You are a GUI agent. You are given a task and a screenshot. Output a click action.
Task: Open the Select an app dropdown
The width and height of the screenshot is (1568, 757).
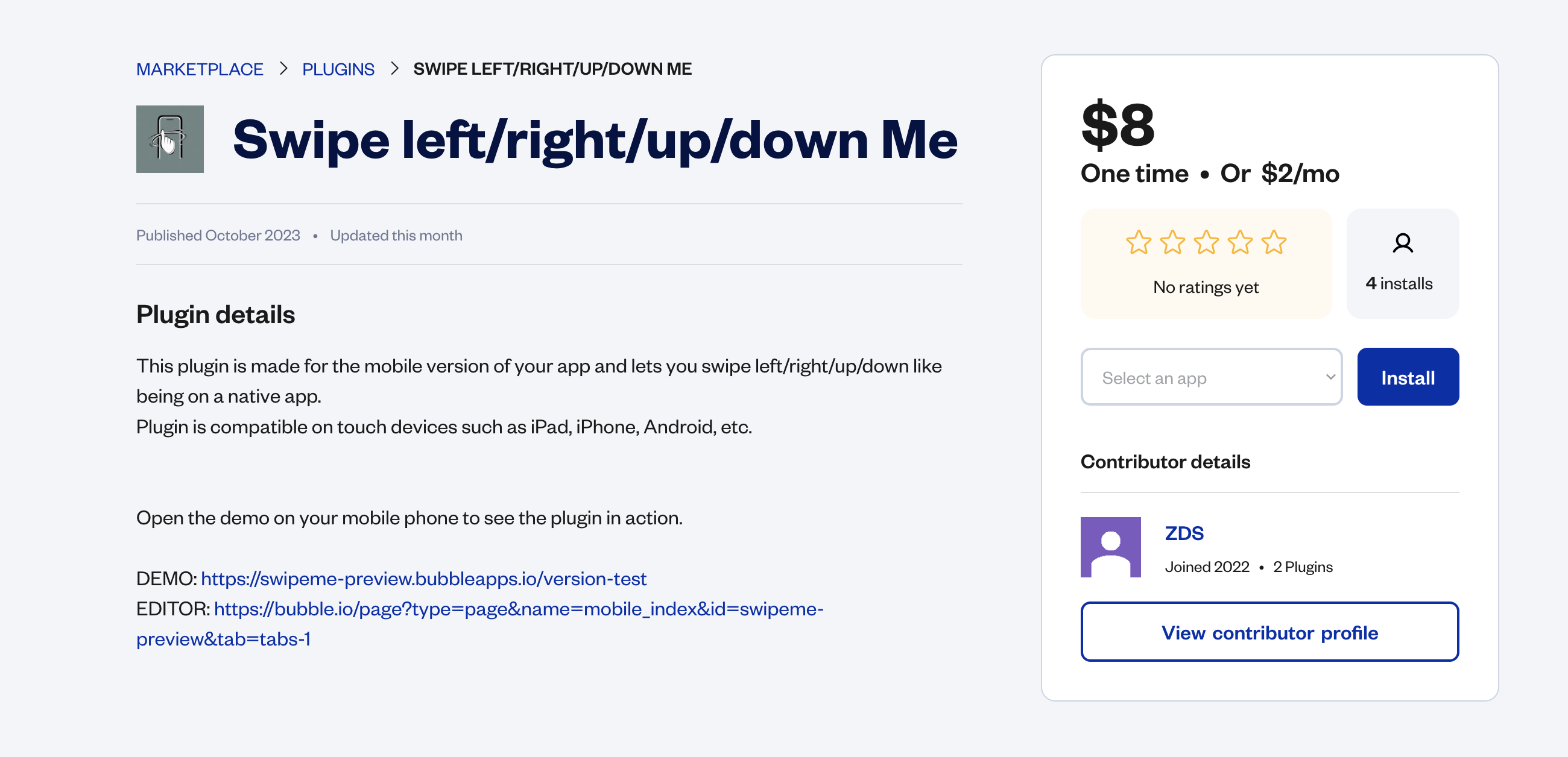(x=1212, y=377)
